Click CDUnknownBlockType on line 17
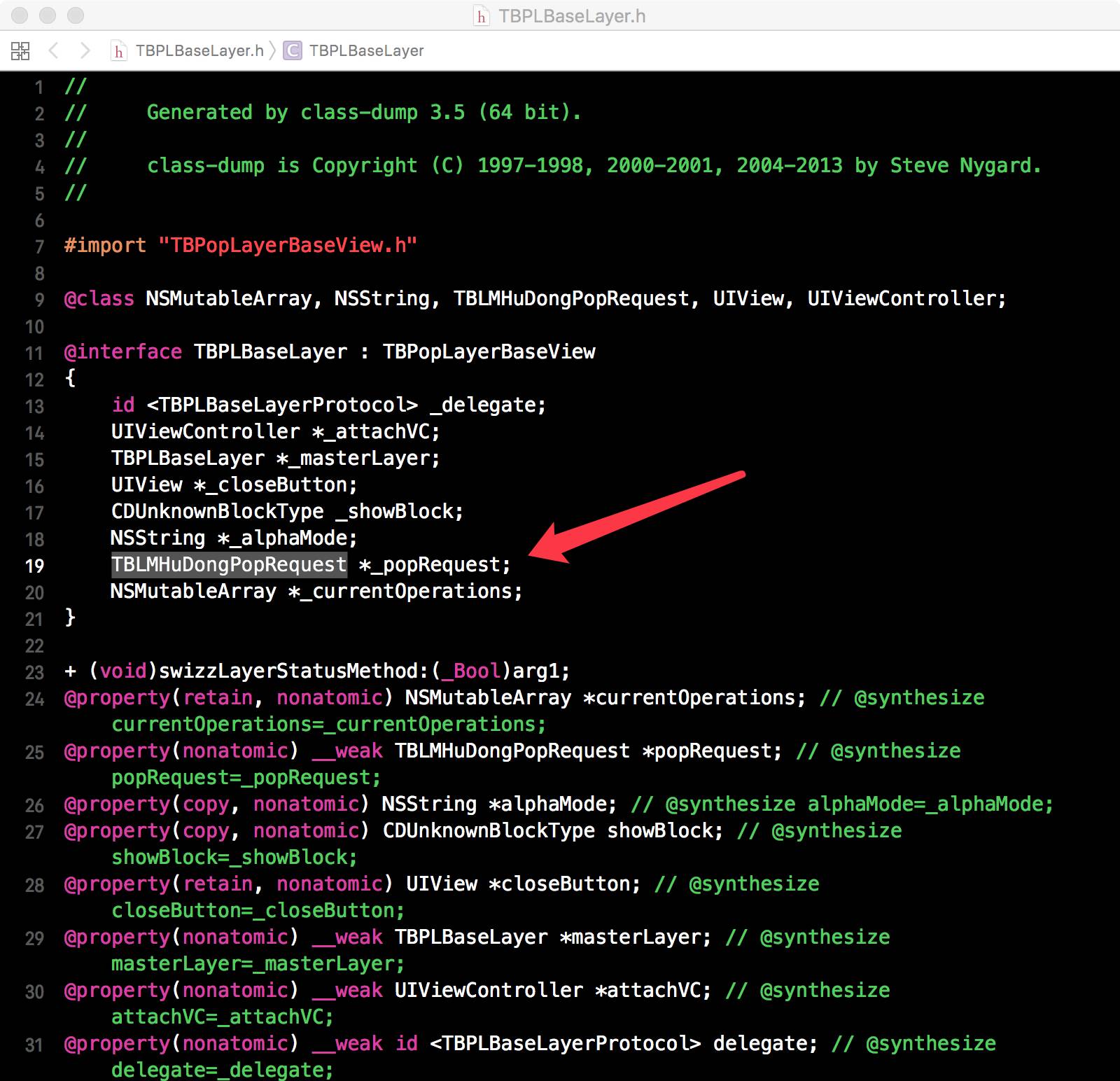This screenshot has width=1120, height=1081. [x=217, y=511]
